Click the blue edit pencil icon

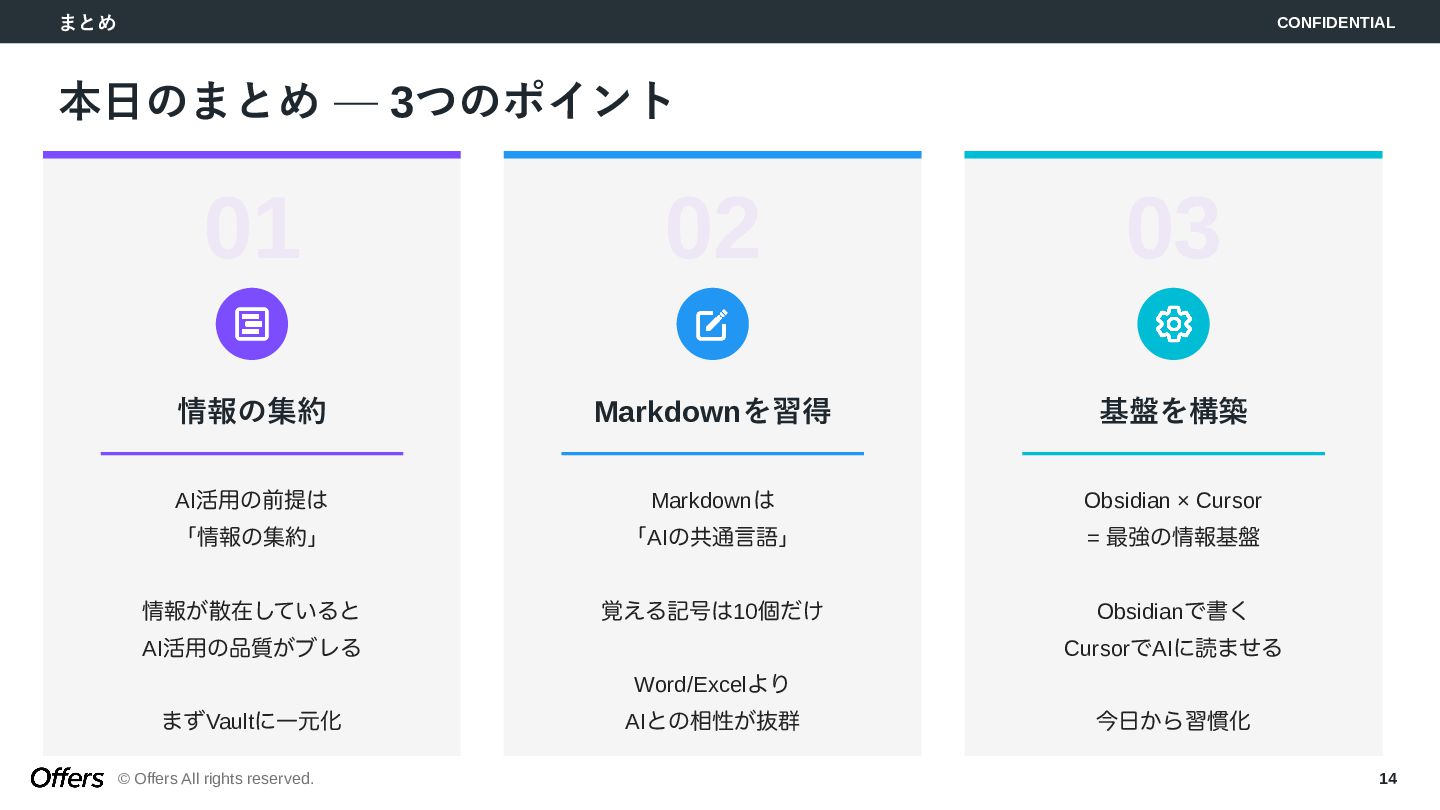712,324
